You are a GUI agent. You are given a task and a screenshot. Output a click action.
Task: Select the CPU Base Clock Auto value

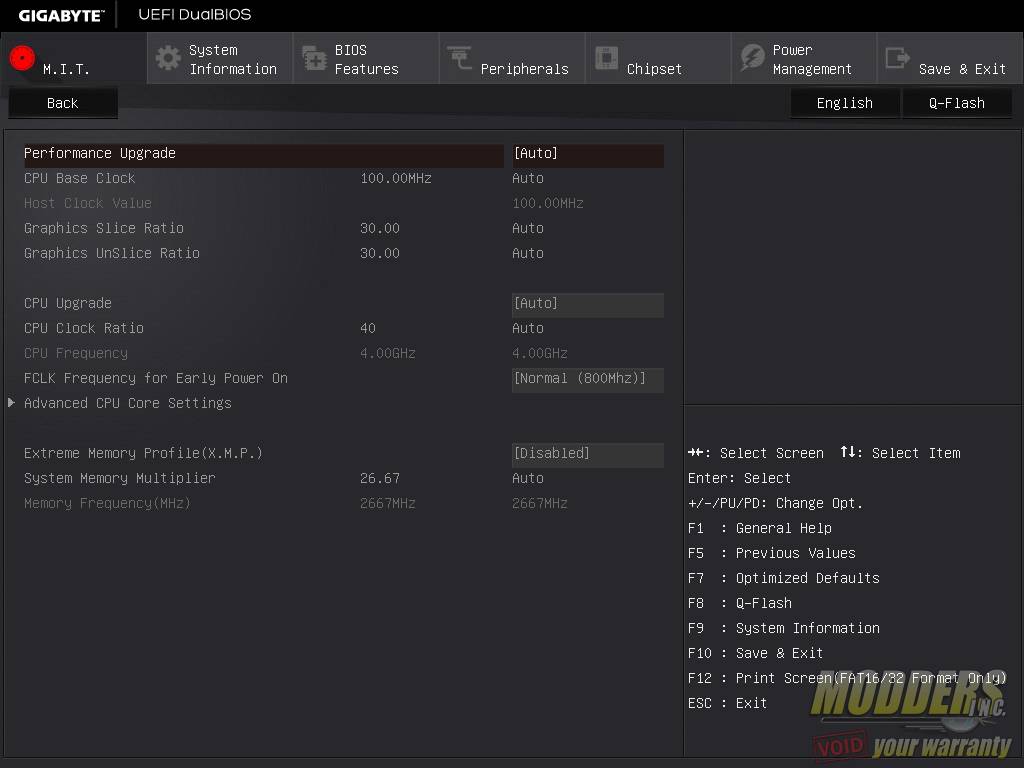click(x=528, y=178)
